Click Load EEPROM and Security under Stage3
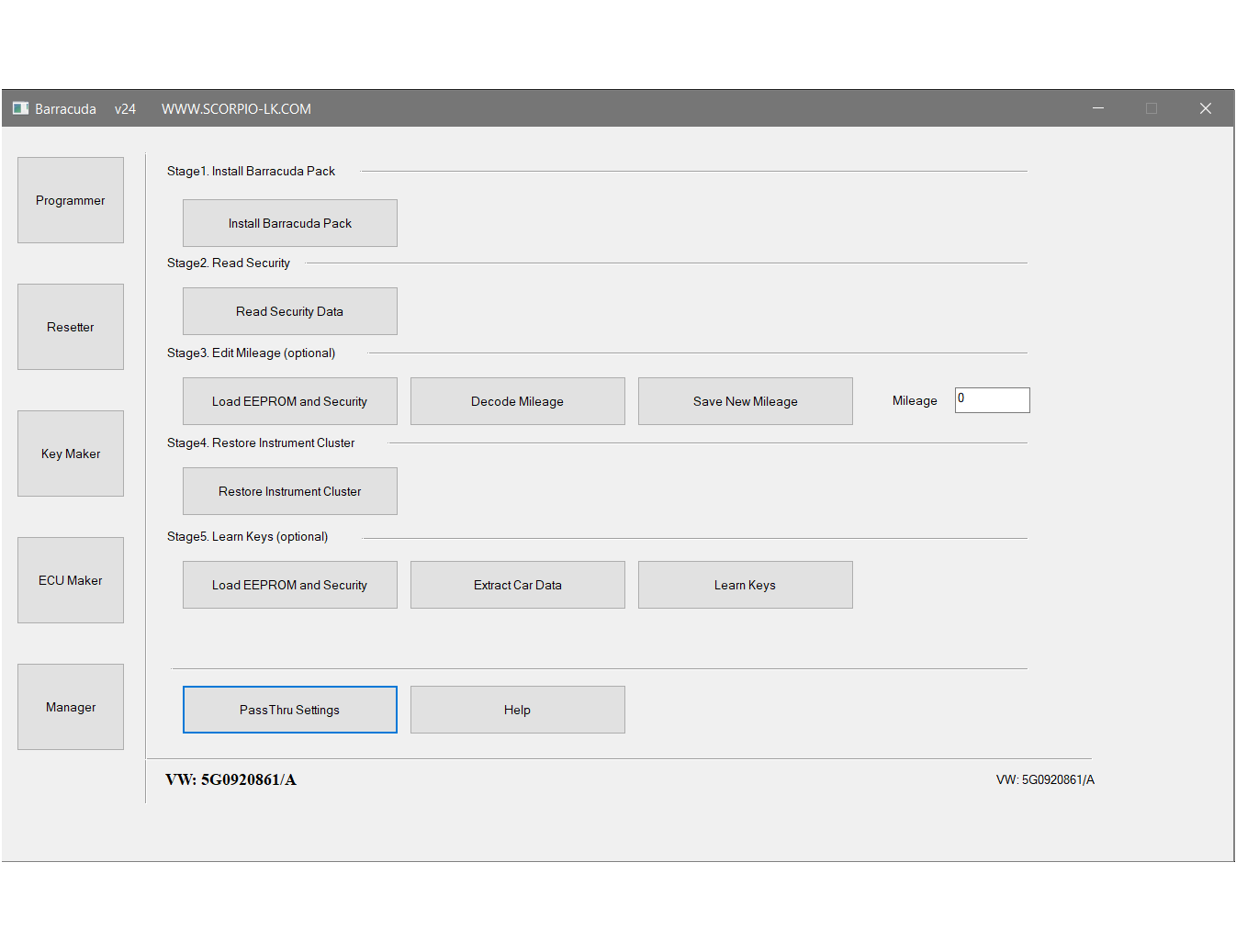Screen dimensions: 1236x952 [x=290, y=401]
